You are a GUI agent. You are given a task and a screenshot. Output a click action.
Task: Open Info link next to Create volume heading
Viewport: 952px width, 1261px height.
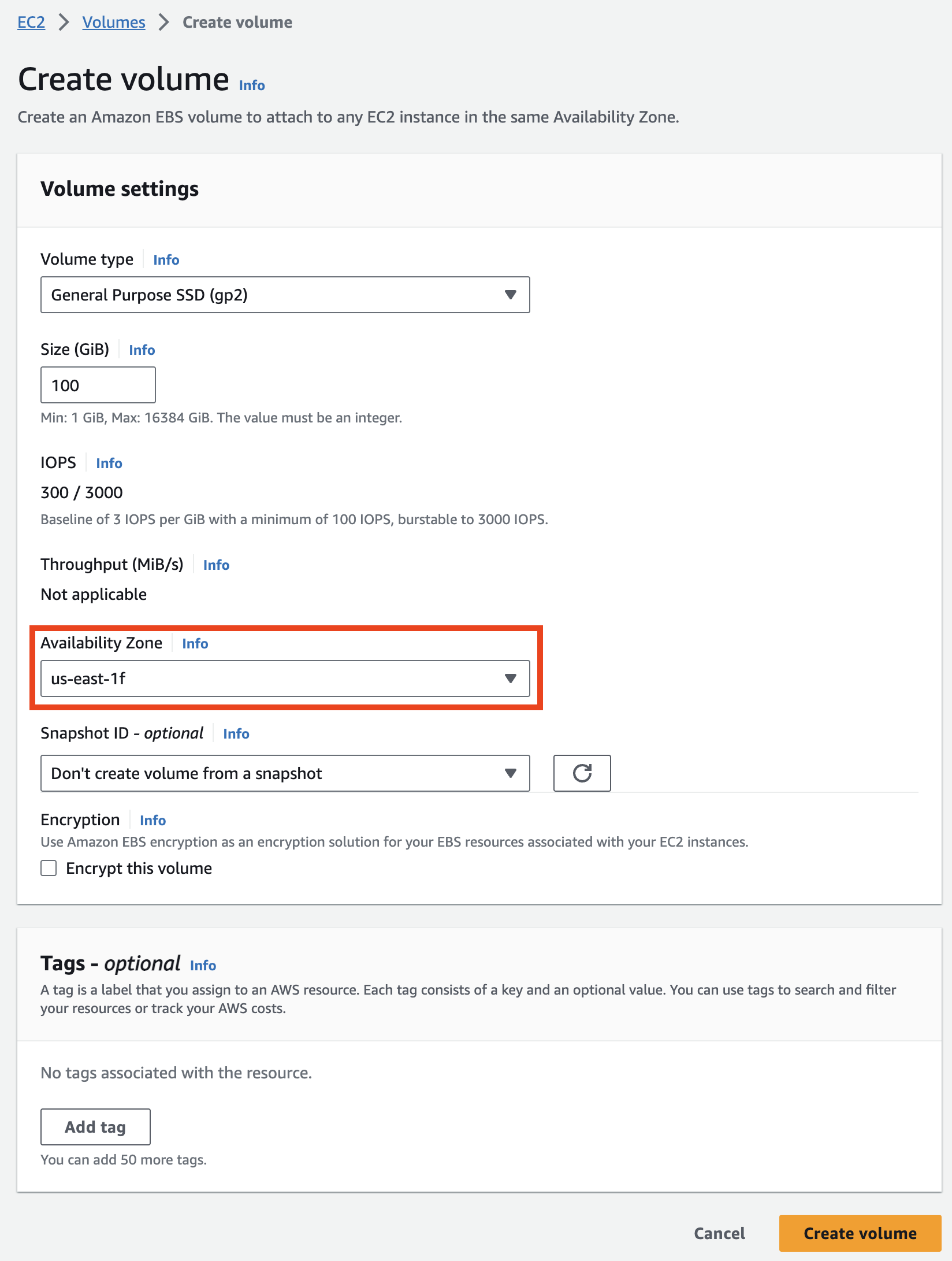tap(252, 86)
